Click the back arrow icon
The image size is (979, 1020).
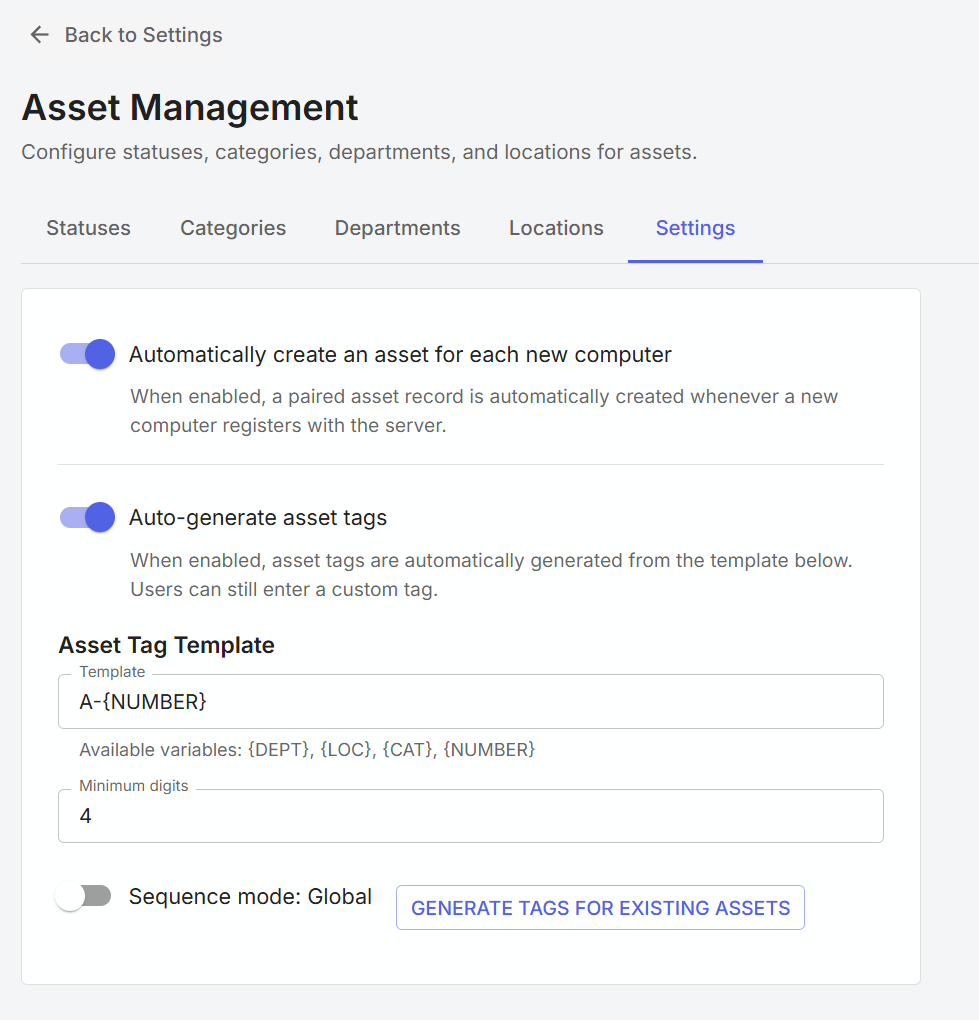[39, 35]
